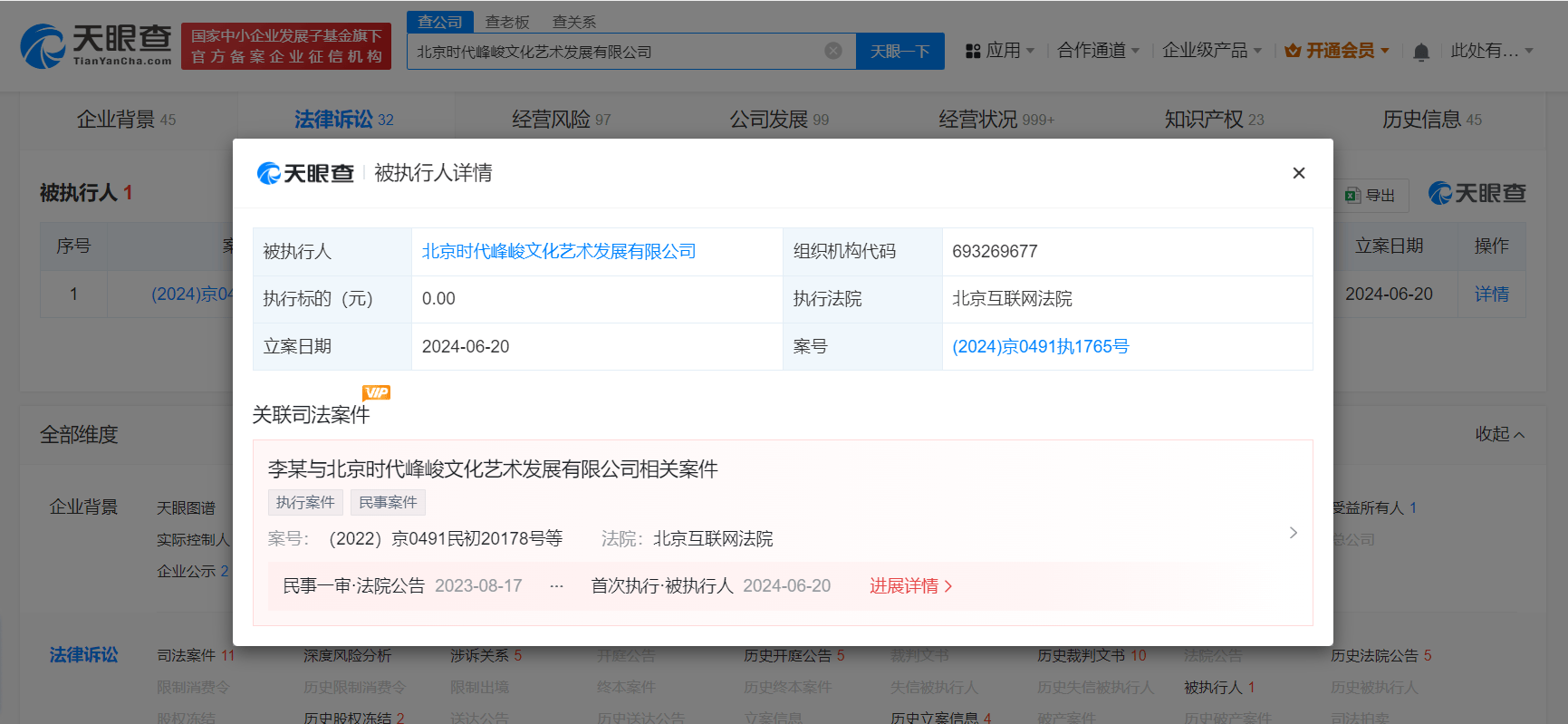The image size is (1568, 724).
Task: Open the company link 北京时代峰峻文化艺术发展有限公司
Action: [559, 251]
